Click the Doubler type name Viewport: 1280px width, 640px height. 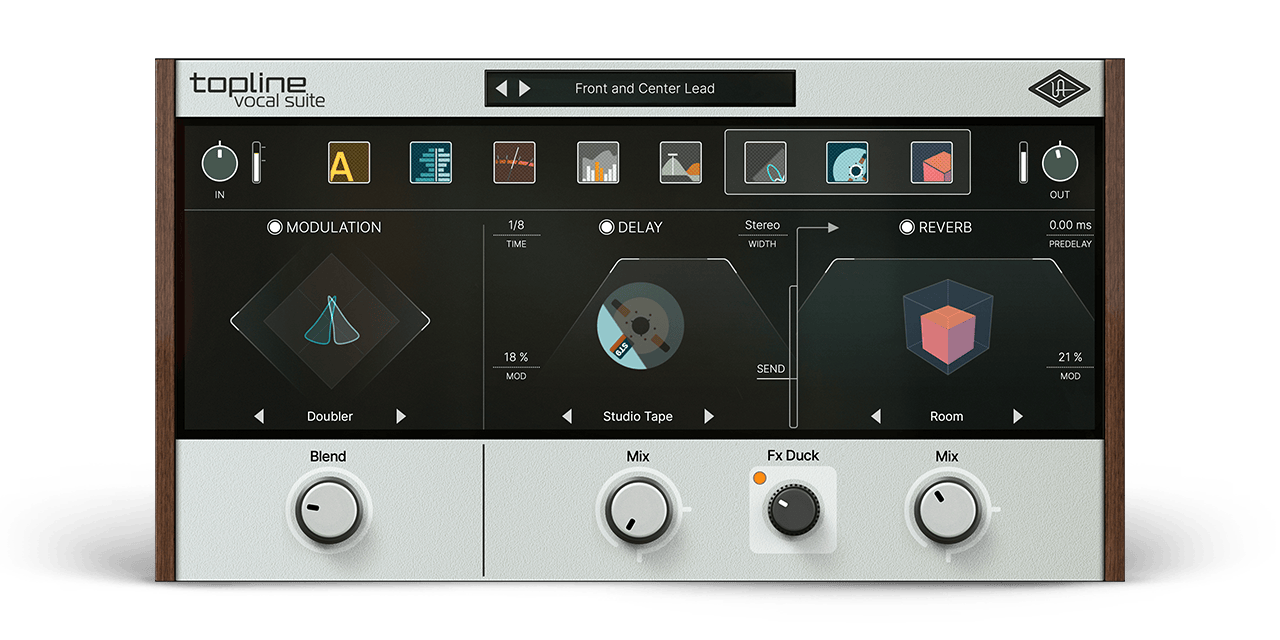(x=330, y=416)
